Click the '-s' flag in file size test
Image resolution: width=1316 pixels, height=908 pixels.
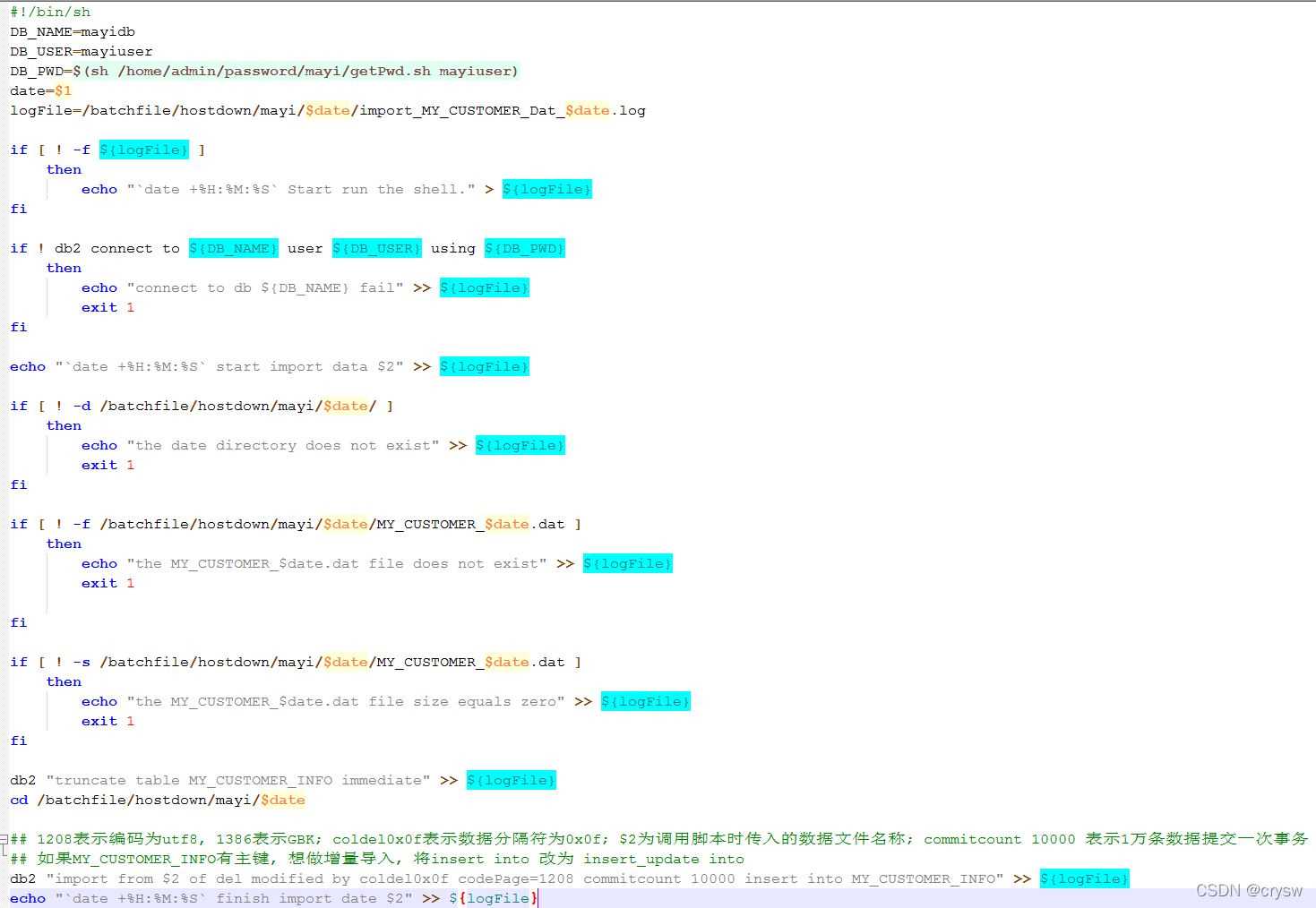click(82, 662)
